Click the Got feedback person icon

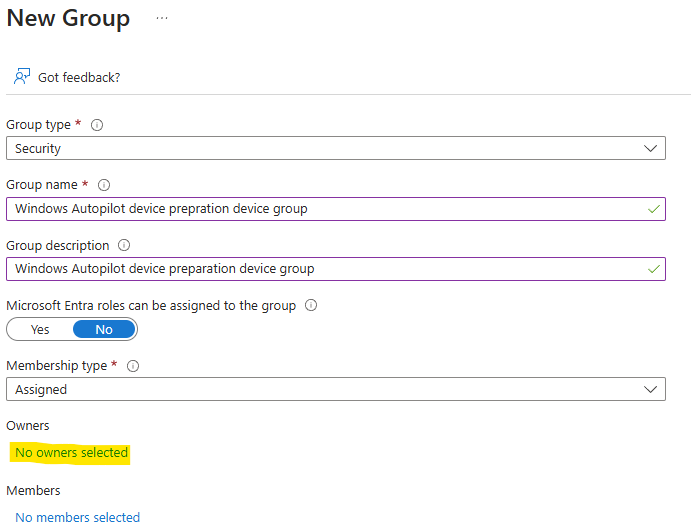pyautogui.click(x=22, y=76)
